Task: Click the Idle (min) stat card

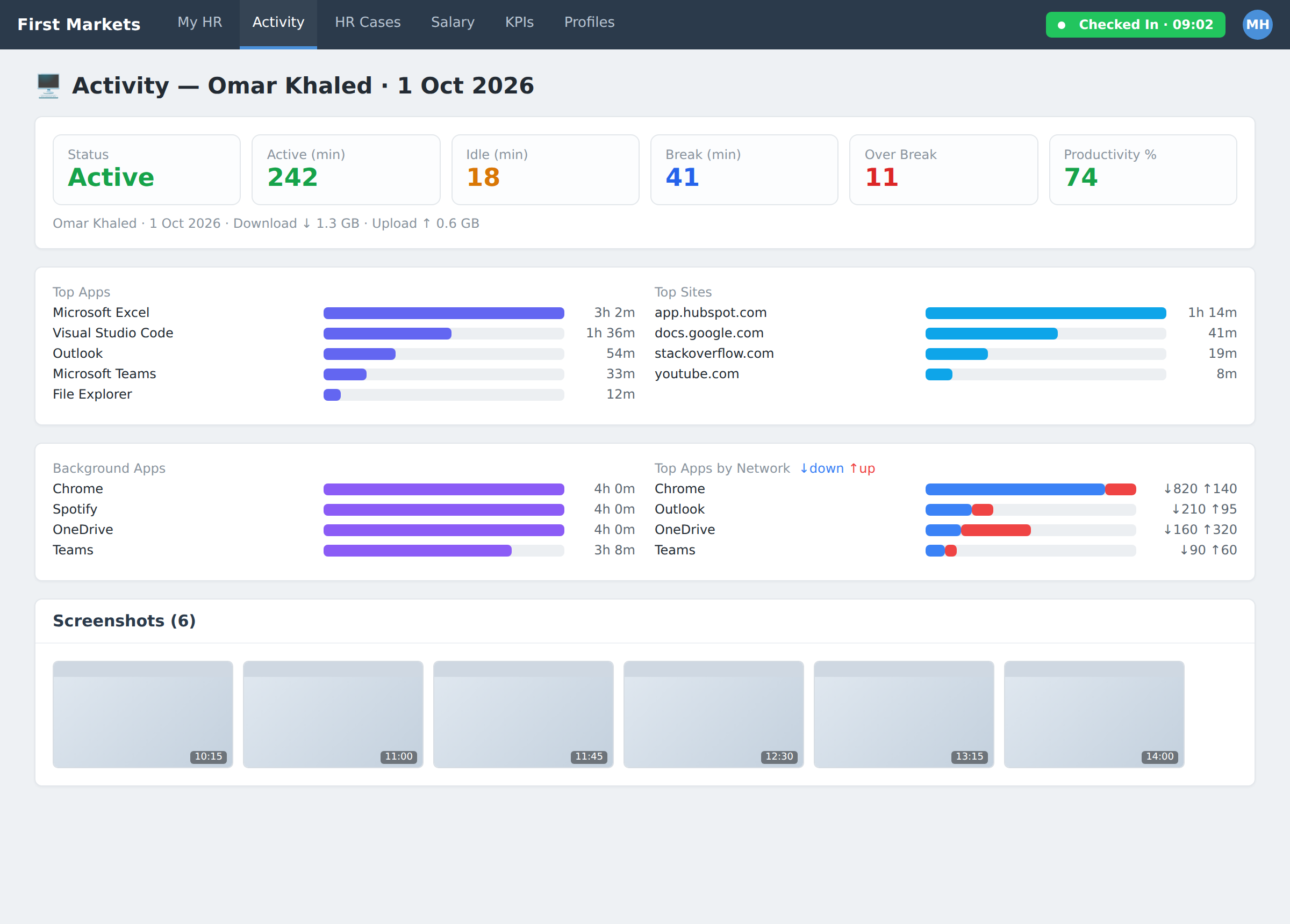Action: click(545, 169)
